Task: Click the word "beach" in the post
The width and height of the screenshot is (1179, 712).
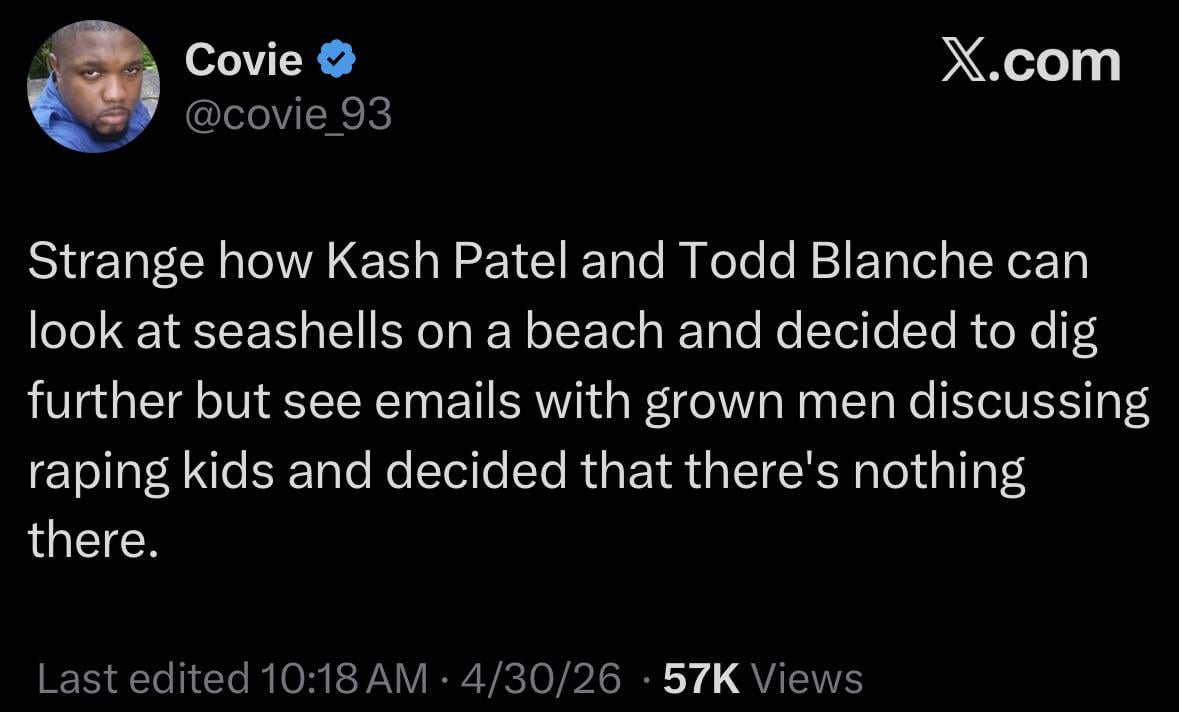Action: click(x=597, y=333)
